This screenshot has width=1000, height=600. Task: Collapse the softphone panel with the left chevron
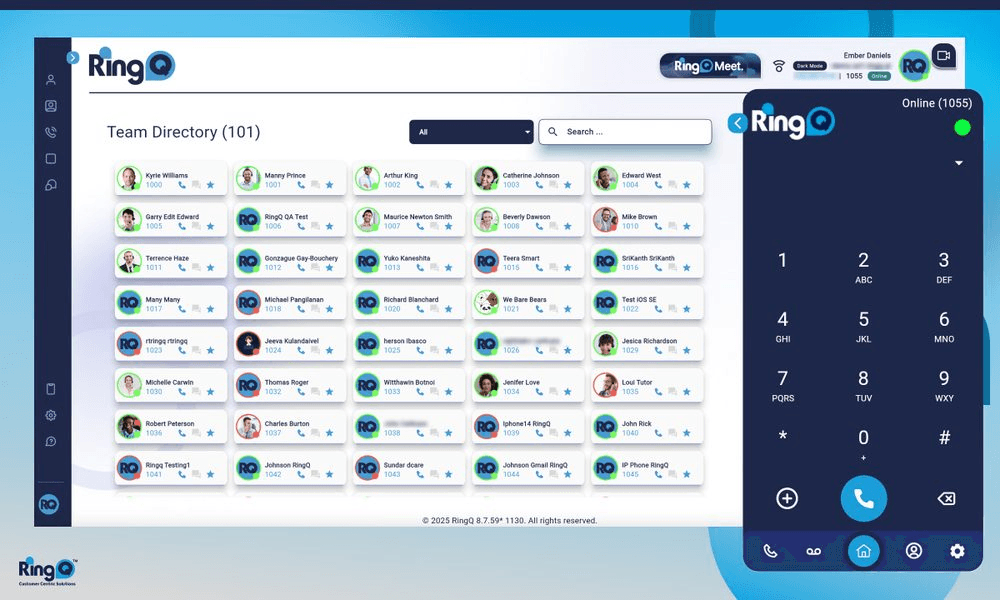pyautogui.click(x=737, y=123)
